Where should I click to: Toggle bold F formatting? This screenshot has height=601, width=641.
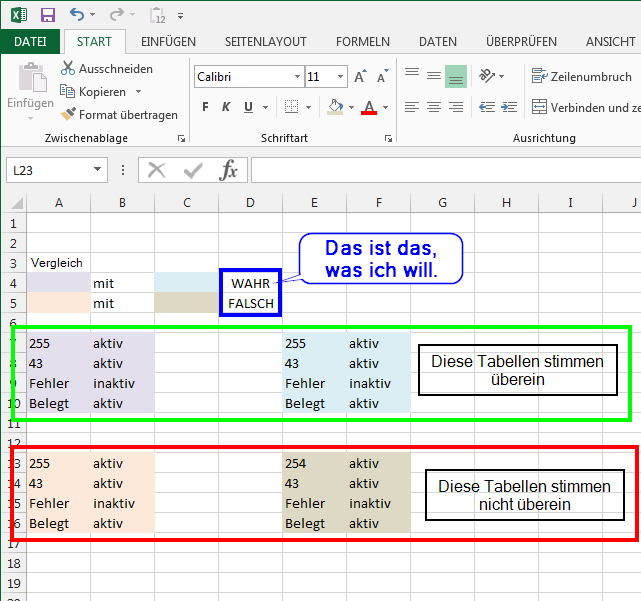tap(205, 107)
